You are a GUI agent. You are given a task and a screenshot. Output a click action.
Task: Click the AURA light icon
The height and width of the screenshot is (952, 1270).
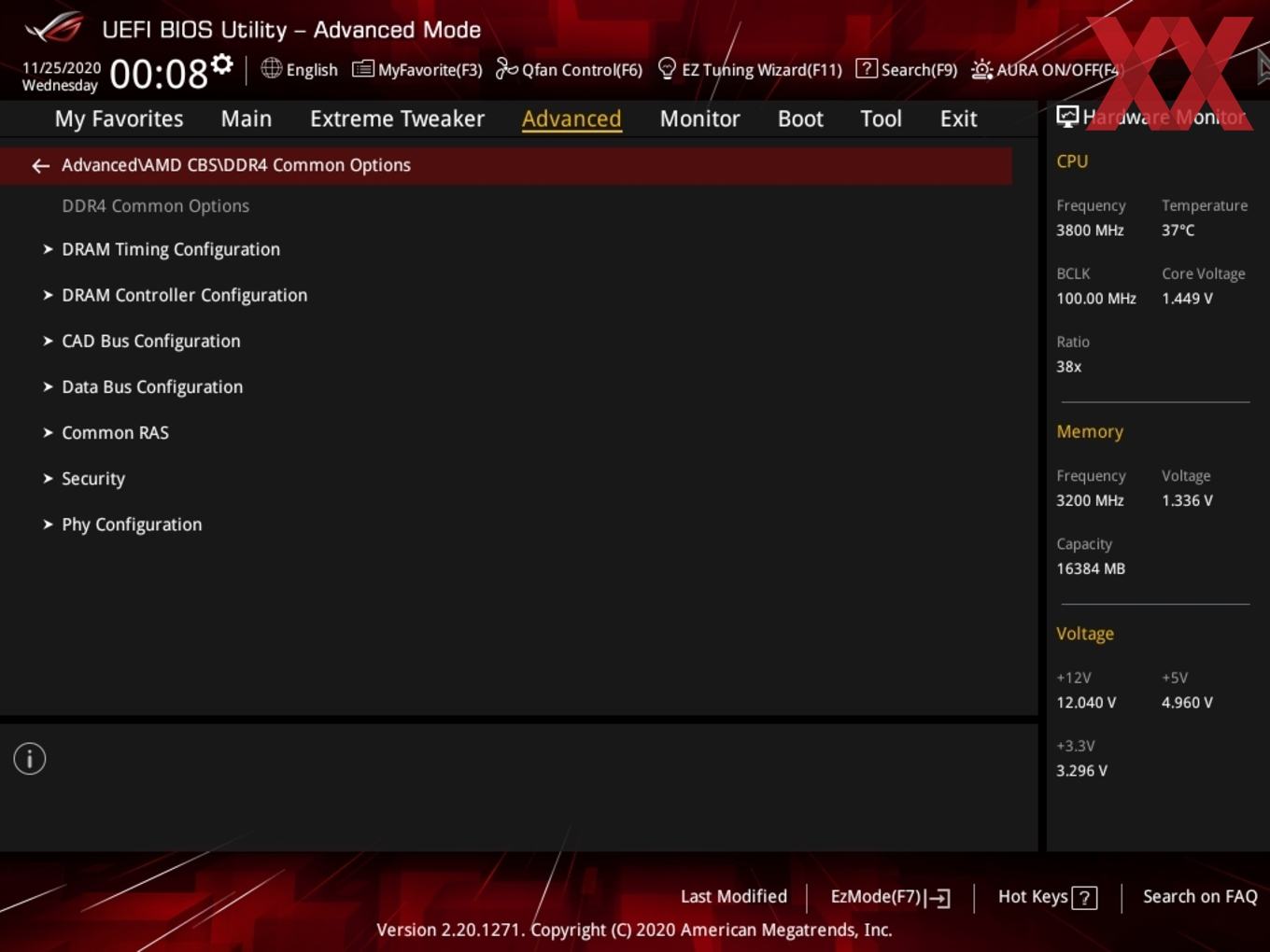pyautogui.click(x=981, y=69)
